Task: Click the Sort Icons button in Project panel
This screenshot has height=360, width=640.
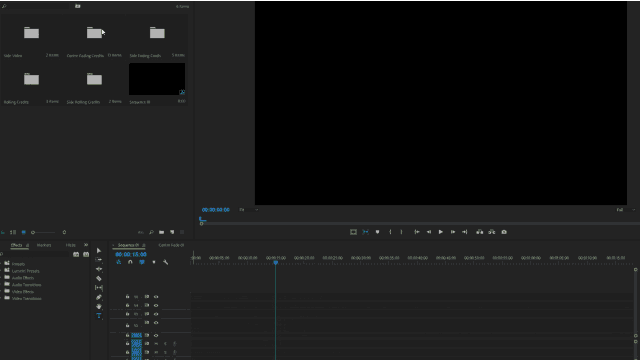Action: click(x=64, y=232)
